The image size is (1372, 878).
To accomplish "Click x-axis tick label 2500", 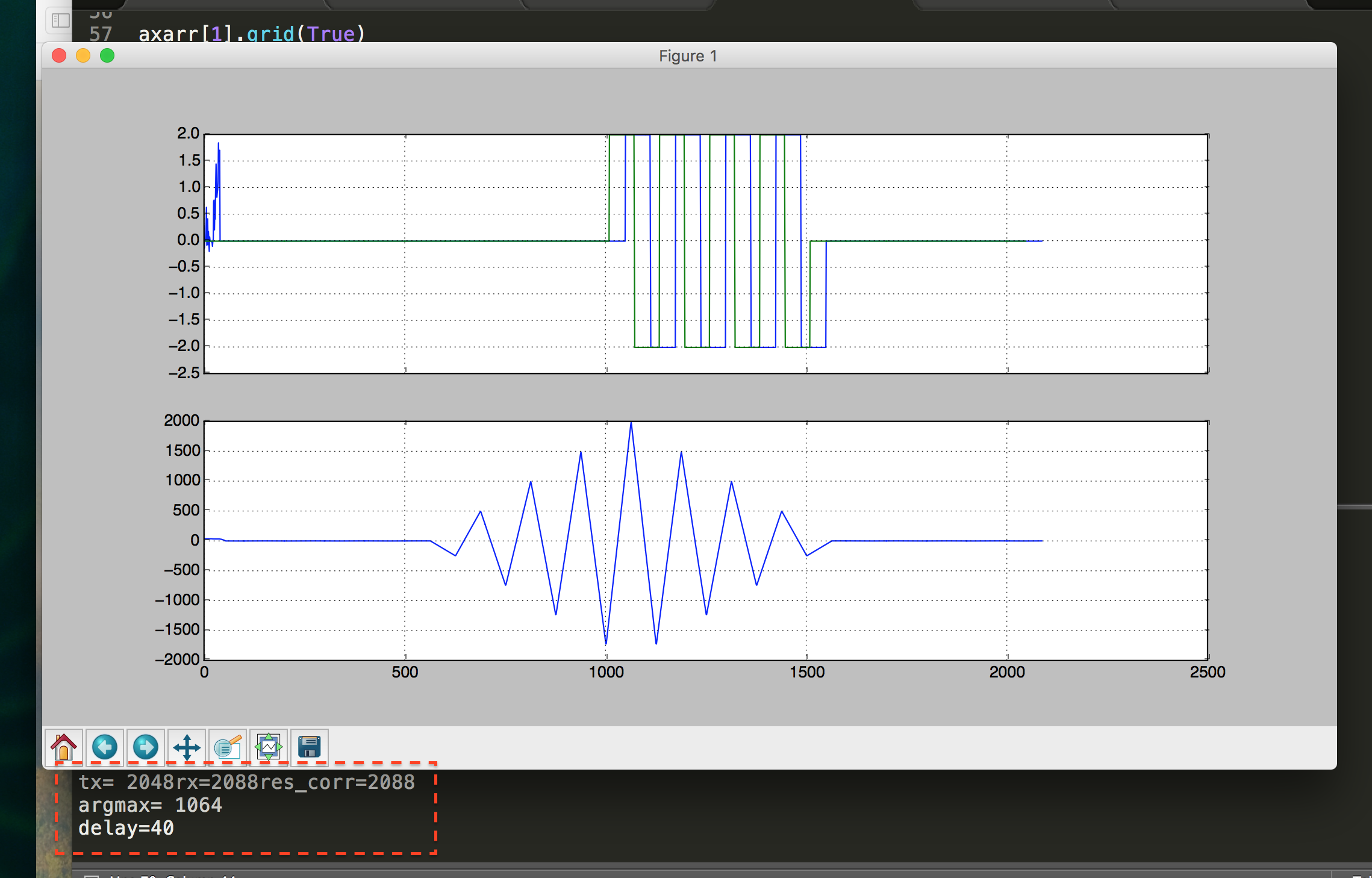I will 1208,672.
